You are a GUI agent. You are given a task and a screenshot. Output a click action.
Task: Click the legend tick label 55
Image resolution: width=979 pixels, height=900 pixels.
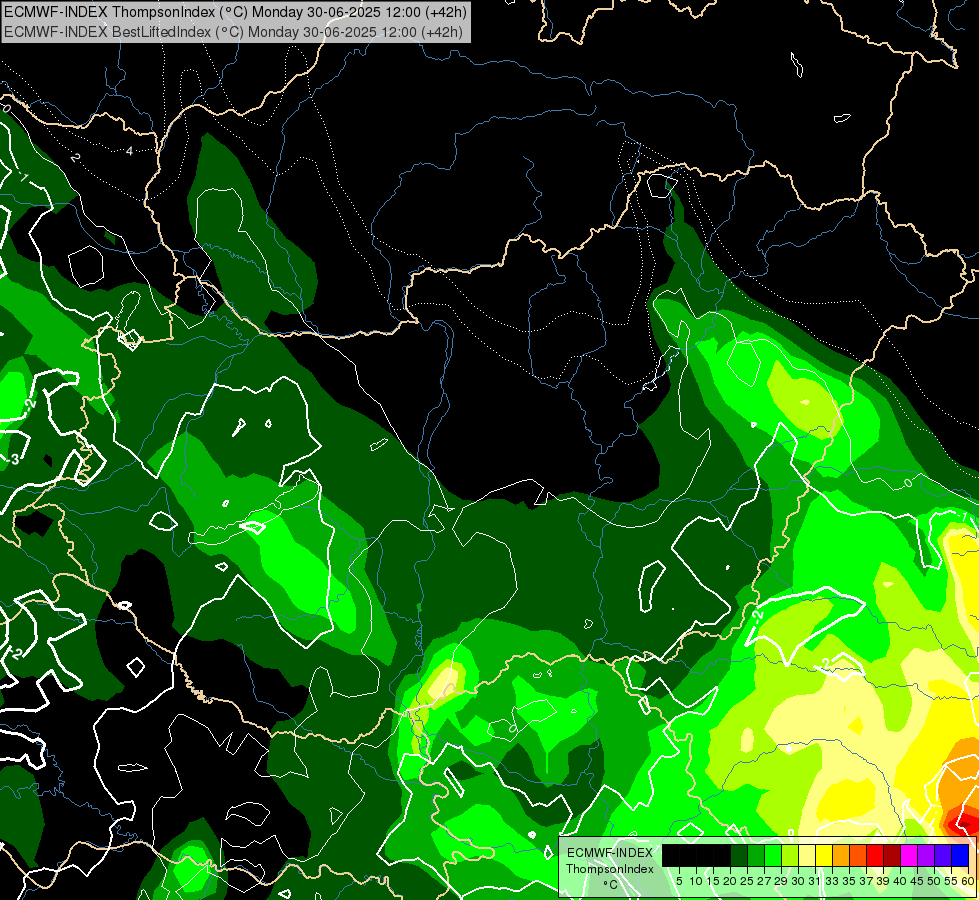click(x=952, y=881)
